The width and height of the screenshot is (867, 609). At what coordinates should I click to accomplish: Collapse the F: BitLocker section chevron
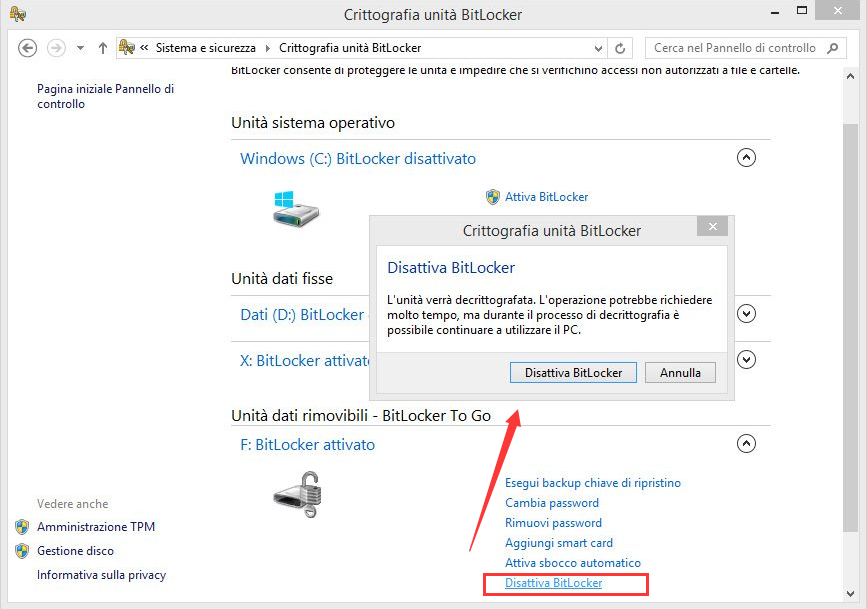coord(746,444)
